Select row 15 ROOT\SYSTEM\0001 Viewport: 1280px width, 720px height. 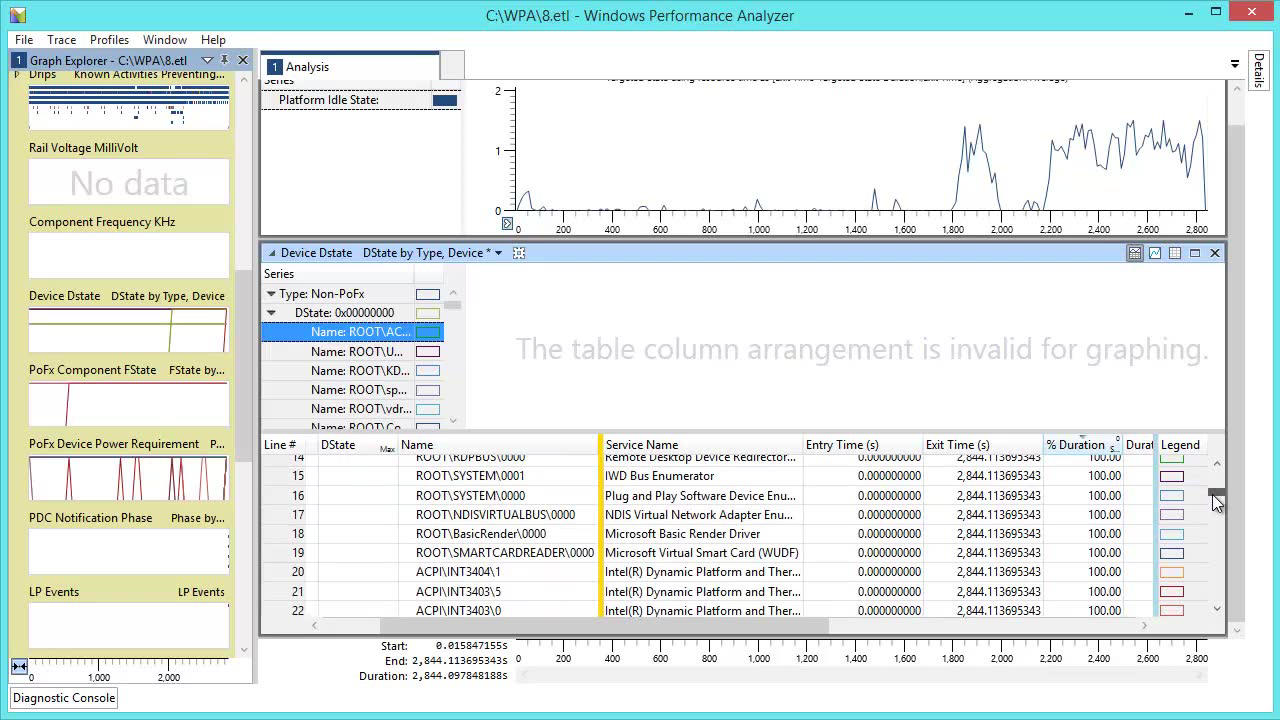point(735,476)
